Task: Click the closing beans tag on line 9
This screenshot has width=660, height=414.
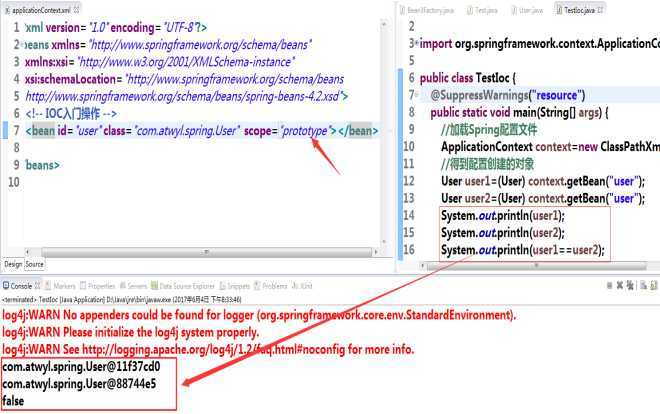Action: [43, 165]
